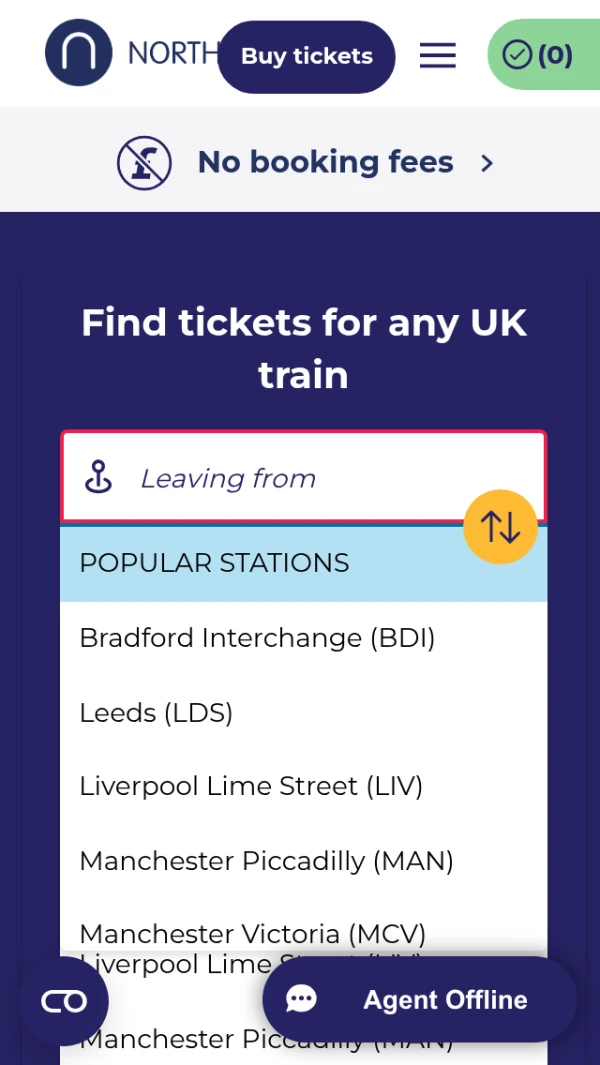Select Bradford Interchange (BDI) station
This screenshot has width=600, height=1065.
[257, 638]
